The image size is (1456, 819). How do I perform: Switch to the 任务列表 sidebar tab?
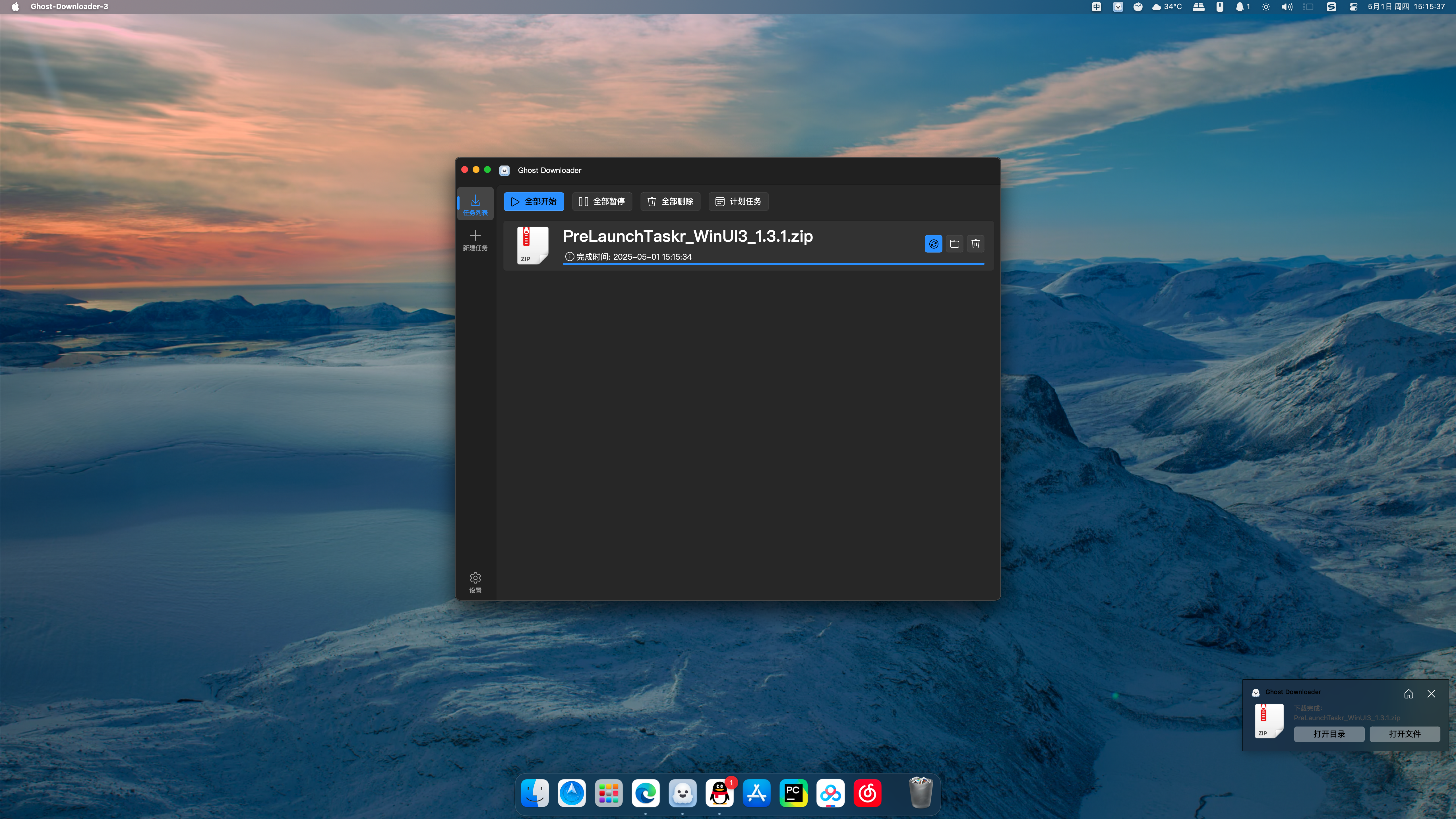click(475, 204)
